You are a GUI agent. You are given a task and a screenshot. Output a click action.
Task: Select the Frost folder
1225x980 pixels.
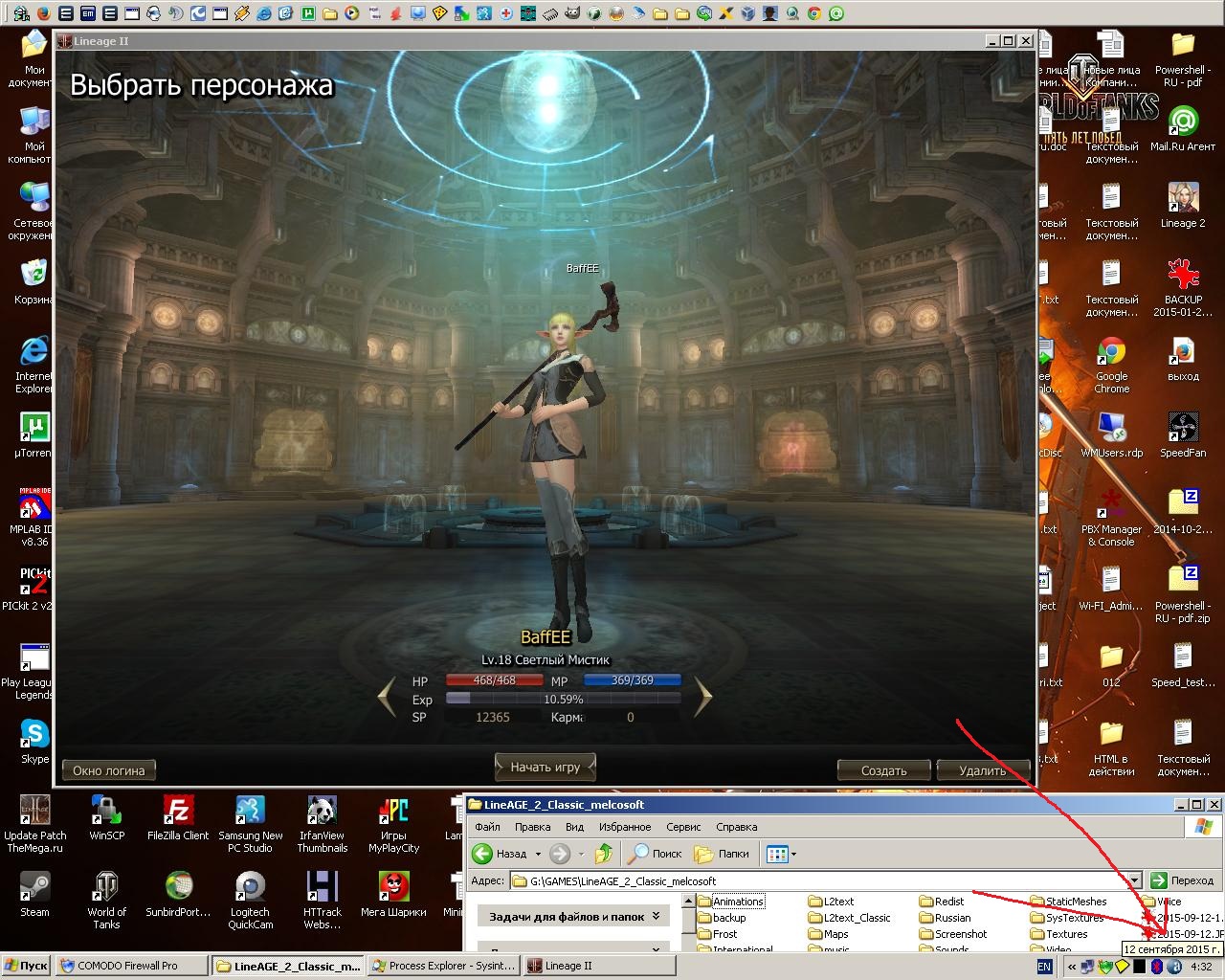[717, 934]
